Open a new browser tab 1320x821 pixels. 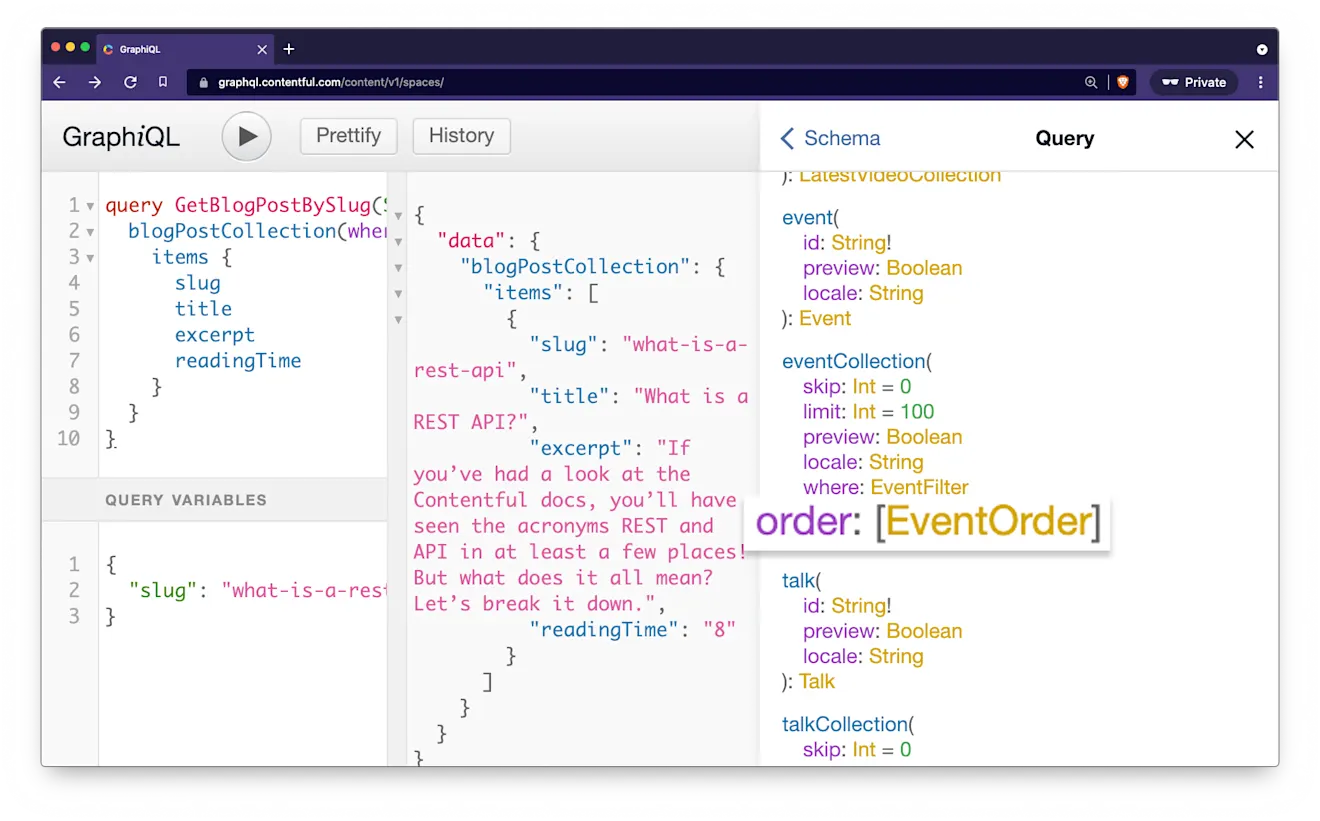[289, 49]
